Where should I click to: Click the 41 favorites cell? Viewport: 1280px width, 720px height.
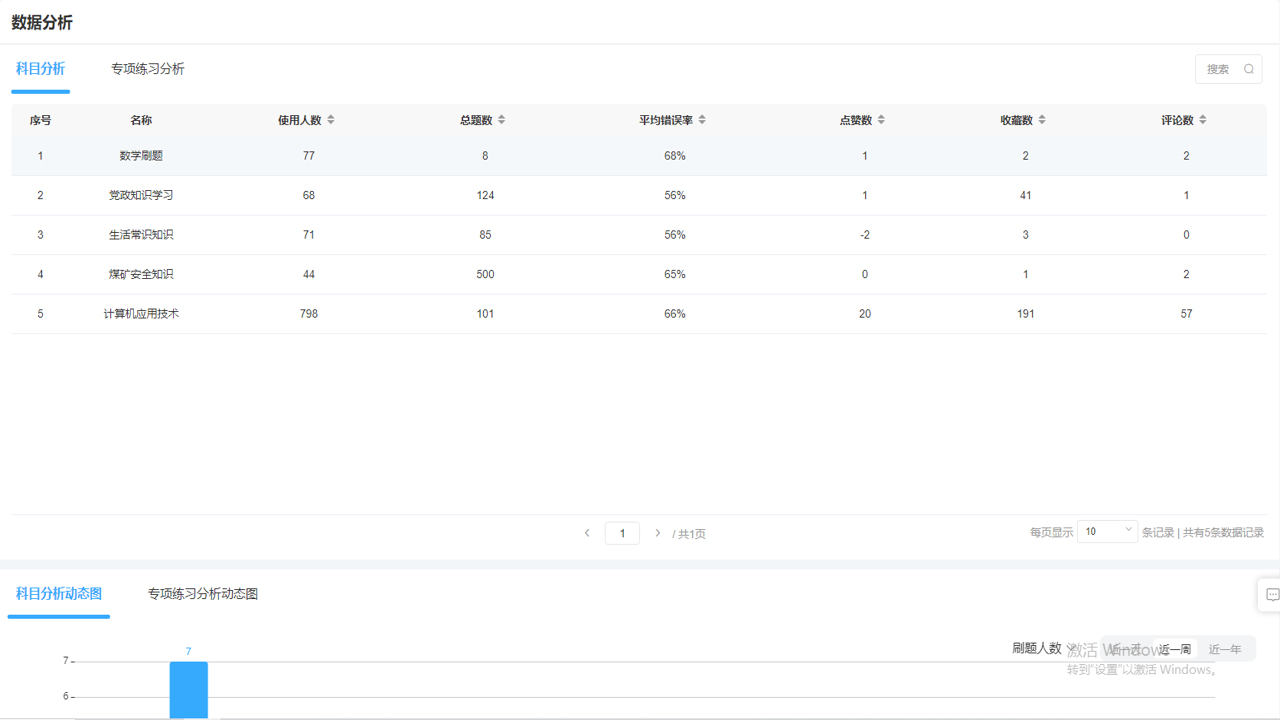click(1026, 195)
